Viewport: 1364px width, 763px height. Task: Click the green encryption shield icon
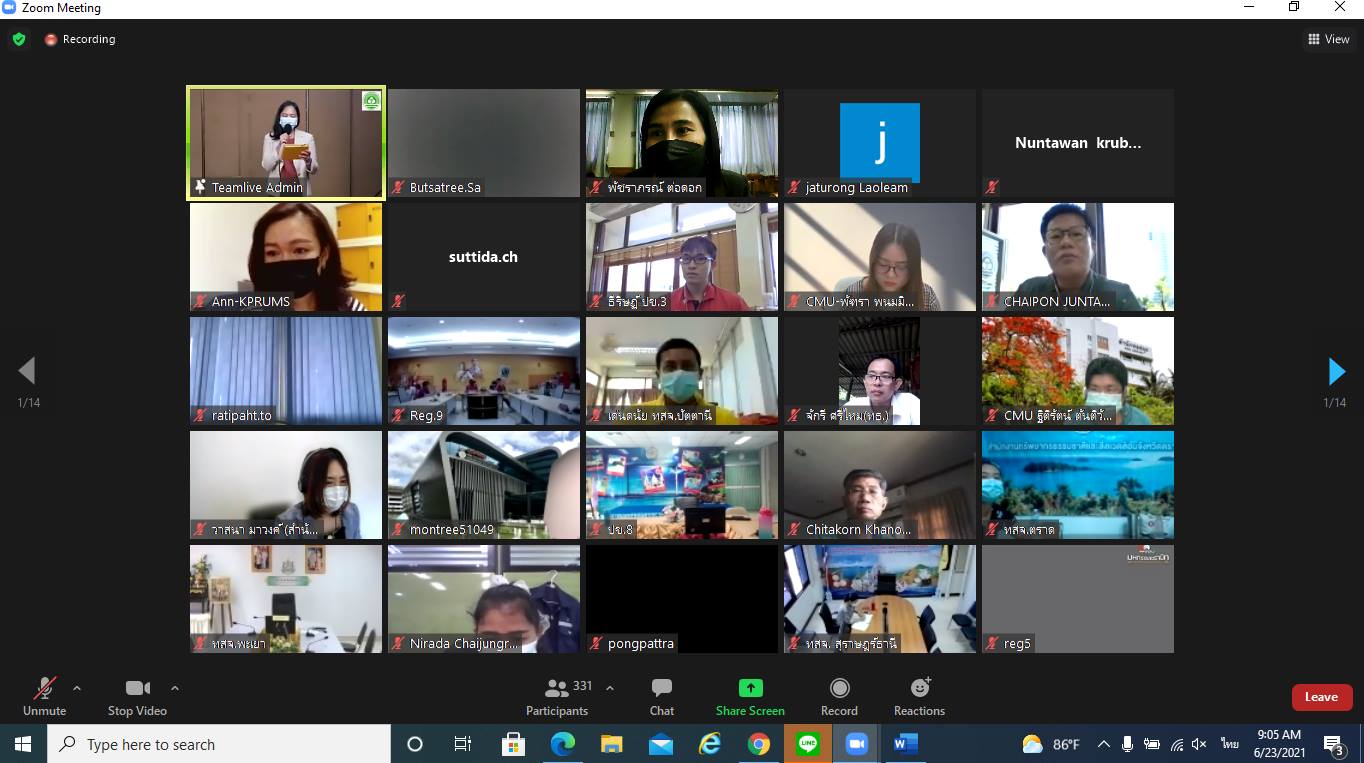point(19,39)
